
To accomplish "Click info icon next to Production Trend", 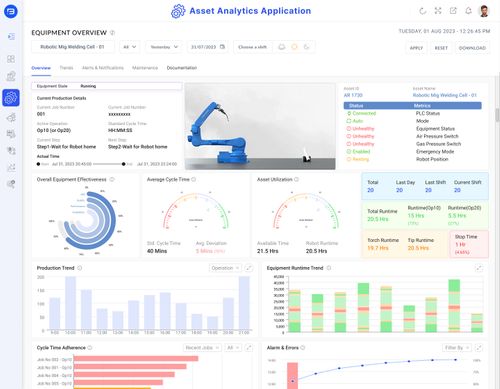I will (80, 268).
